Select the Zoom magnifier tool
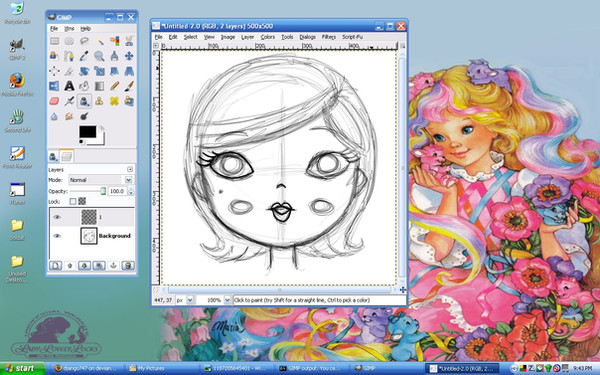The height and width of the screenshot is (375, 600). coord(99,56)
